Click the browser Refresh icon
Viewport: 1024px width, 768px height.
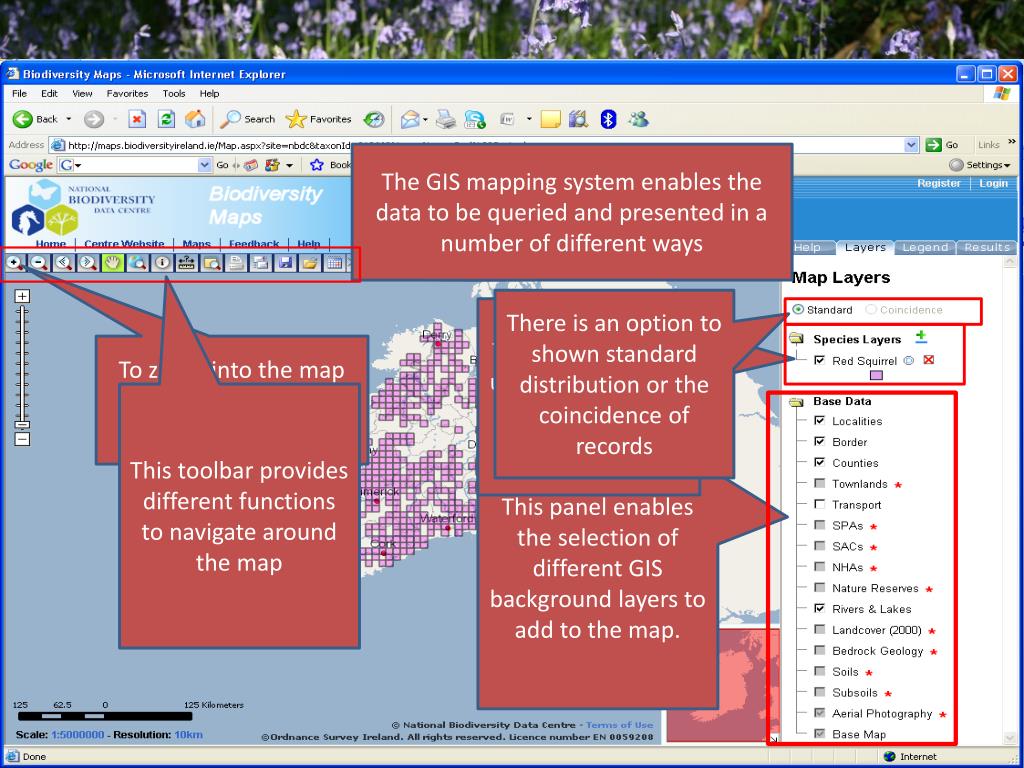tap(167, 119)
